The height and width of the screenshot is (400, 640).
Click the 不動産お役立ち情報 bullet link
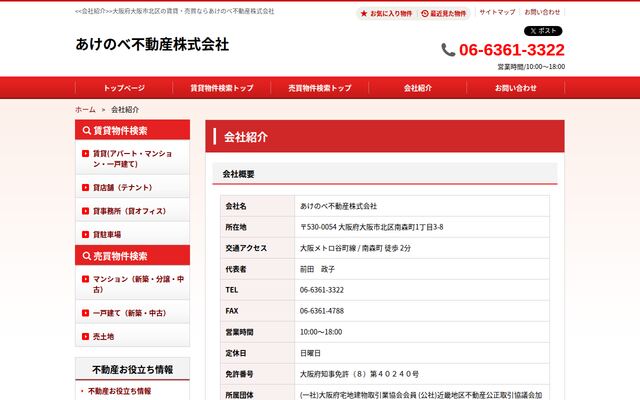[x=120, y=391]
